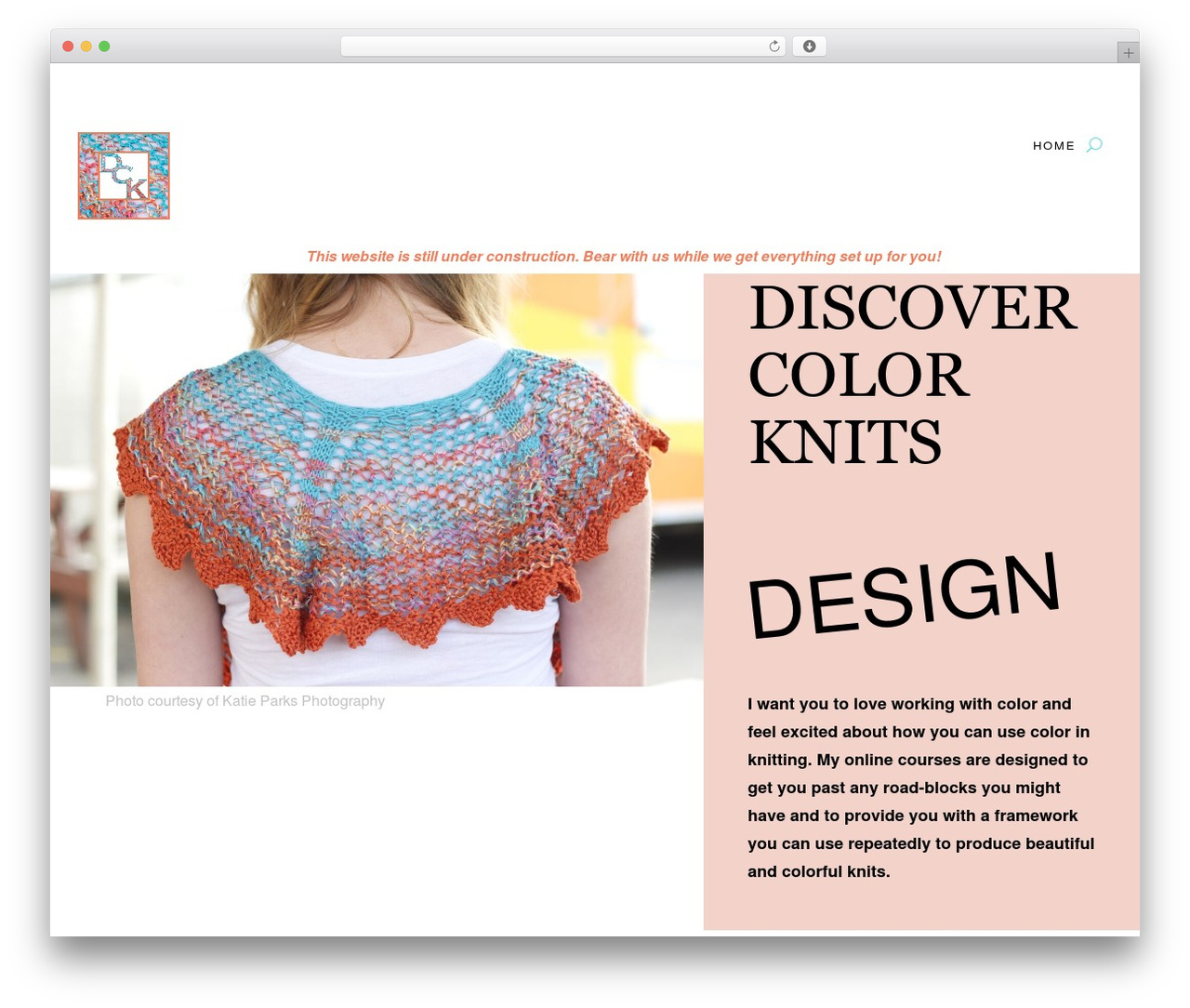Open a new tab with plus button
The height and width of the screenshot is (1008, 1190).
click(1128, 53)
